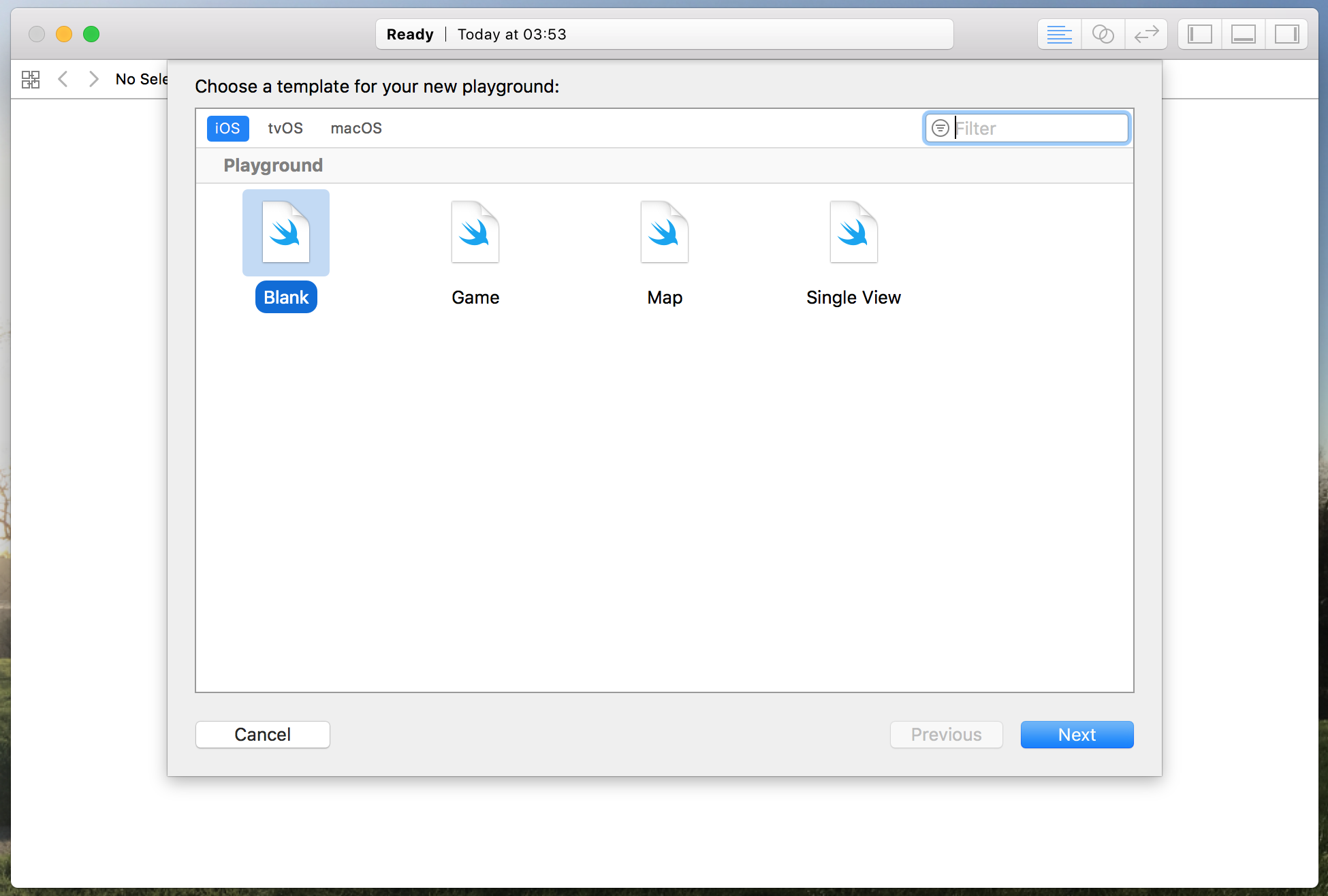This screenshot has width=1328, height=896.
Task: Go forward with right chevron
Action: pyautogui.click(x=94, y=80)
